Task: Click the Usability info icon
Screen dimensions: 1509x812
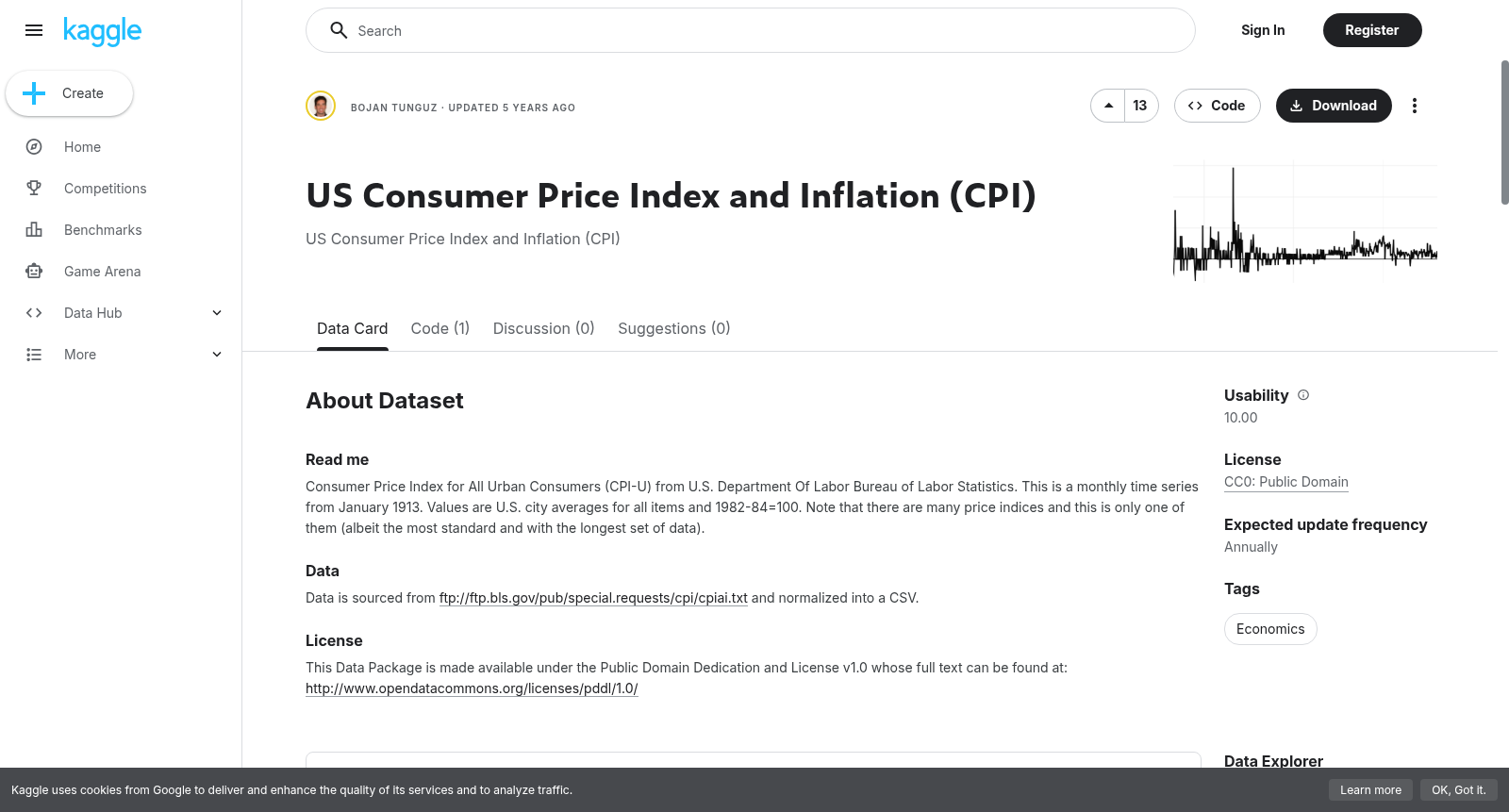Action: (x=1303, y=395)
